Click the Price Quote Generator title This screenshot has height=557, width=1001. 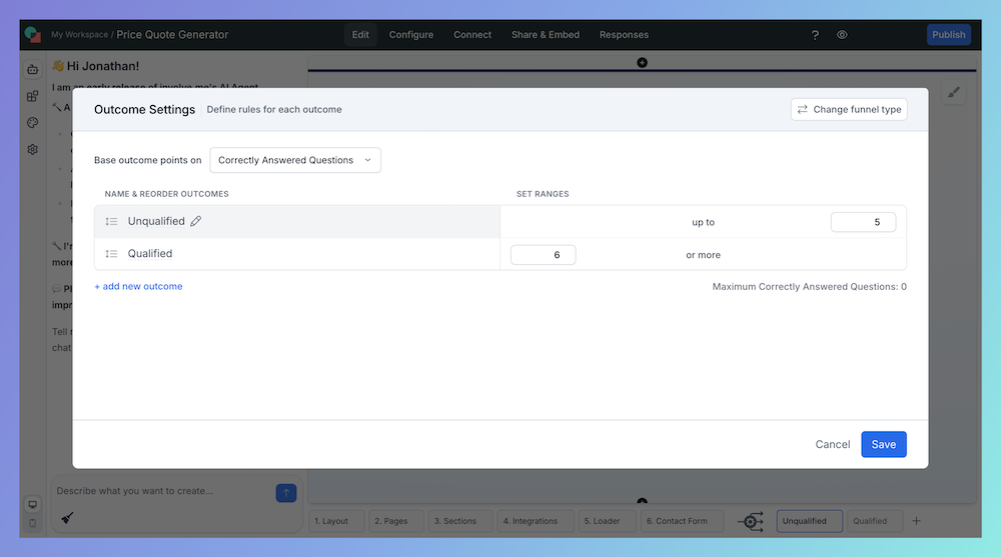point(172,34)
